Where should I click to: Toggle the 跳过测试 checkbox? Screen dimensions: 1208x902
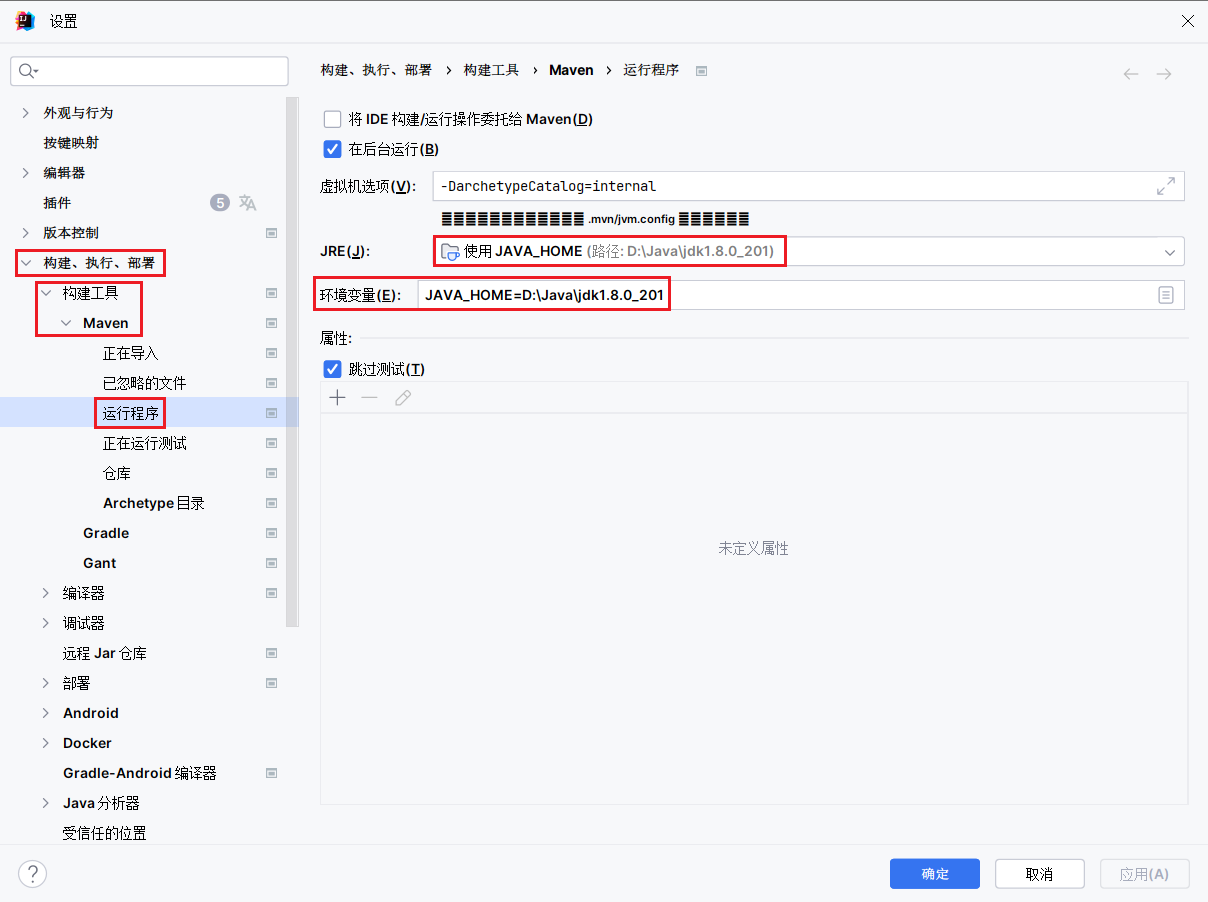point(333,369)
